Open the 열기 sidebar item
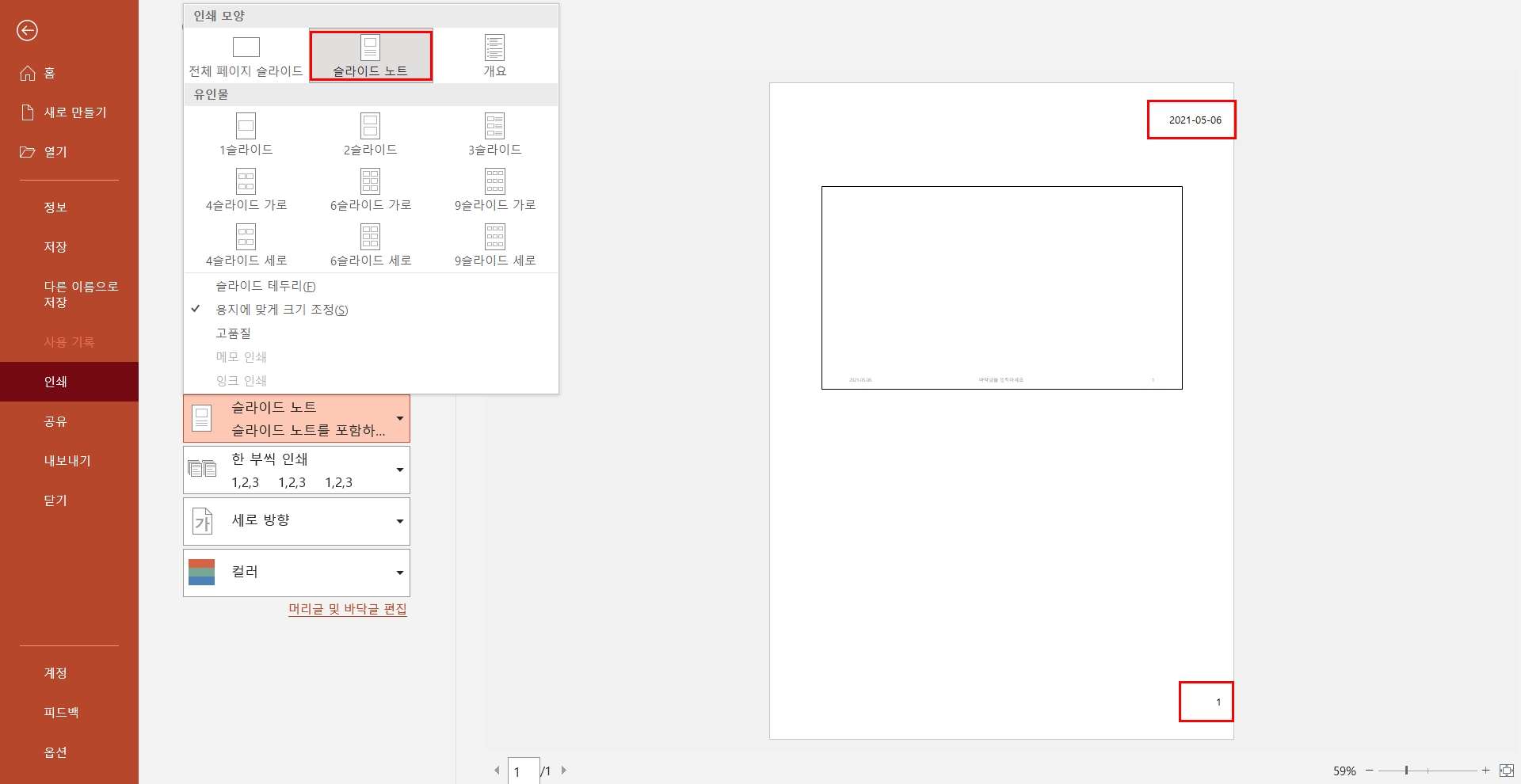Image resolution: width=1521 pixels, height=784 pixels. [x=69, y=152]
